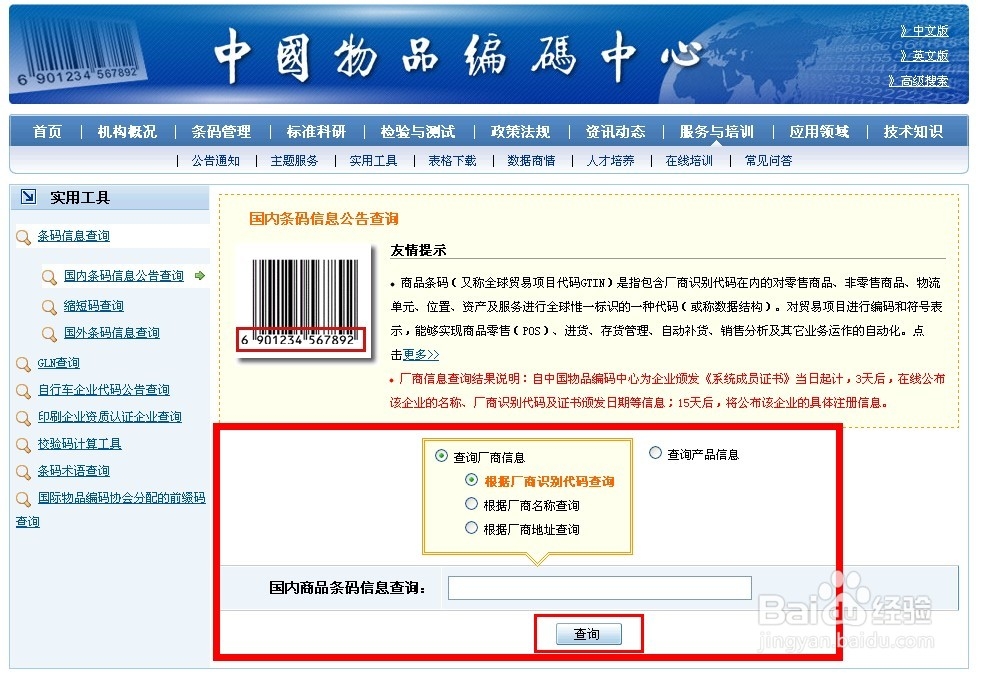The image size is (987, 675).
Task: Click 国内条码信息公告查询 page heading
Action: point(324,218)
